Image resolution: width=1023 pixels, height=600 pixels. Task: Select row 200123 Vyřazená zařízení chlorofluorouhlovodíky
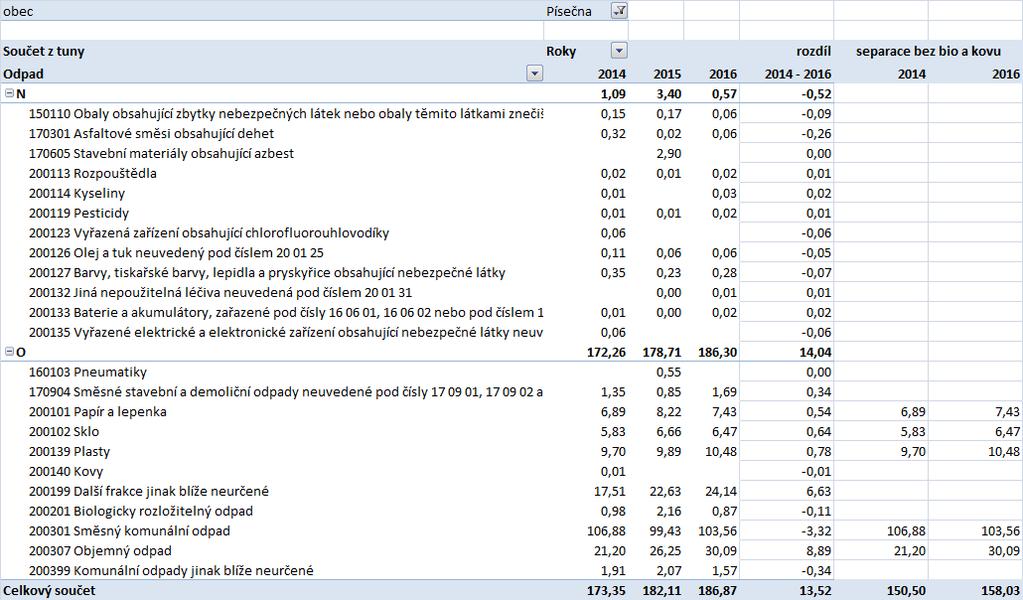pos(209,233)
